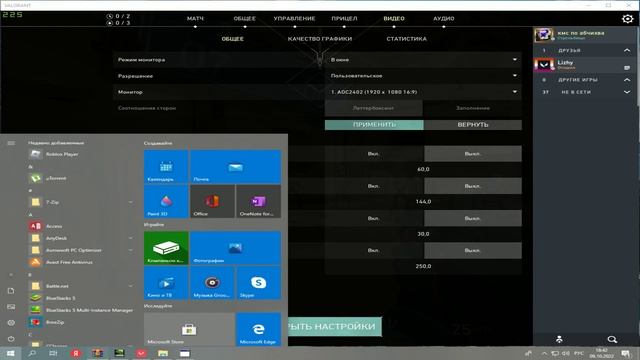Image resolution: width=640 pixels, height=360 pixels.
Task: Open the Groove Music tile
Action: 212,283
